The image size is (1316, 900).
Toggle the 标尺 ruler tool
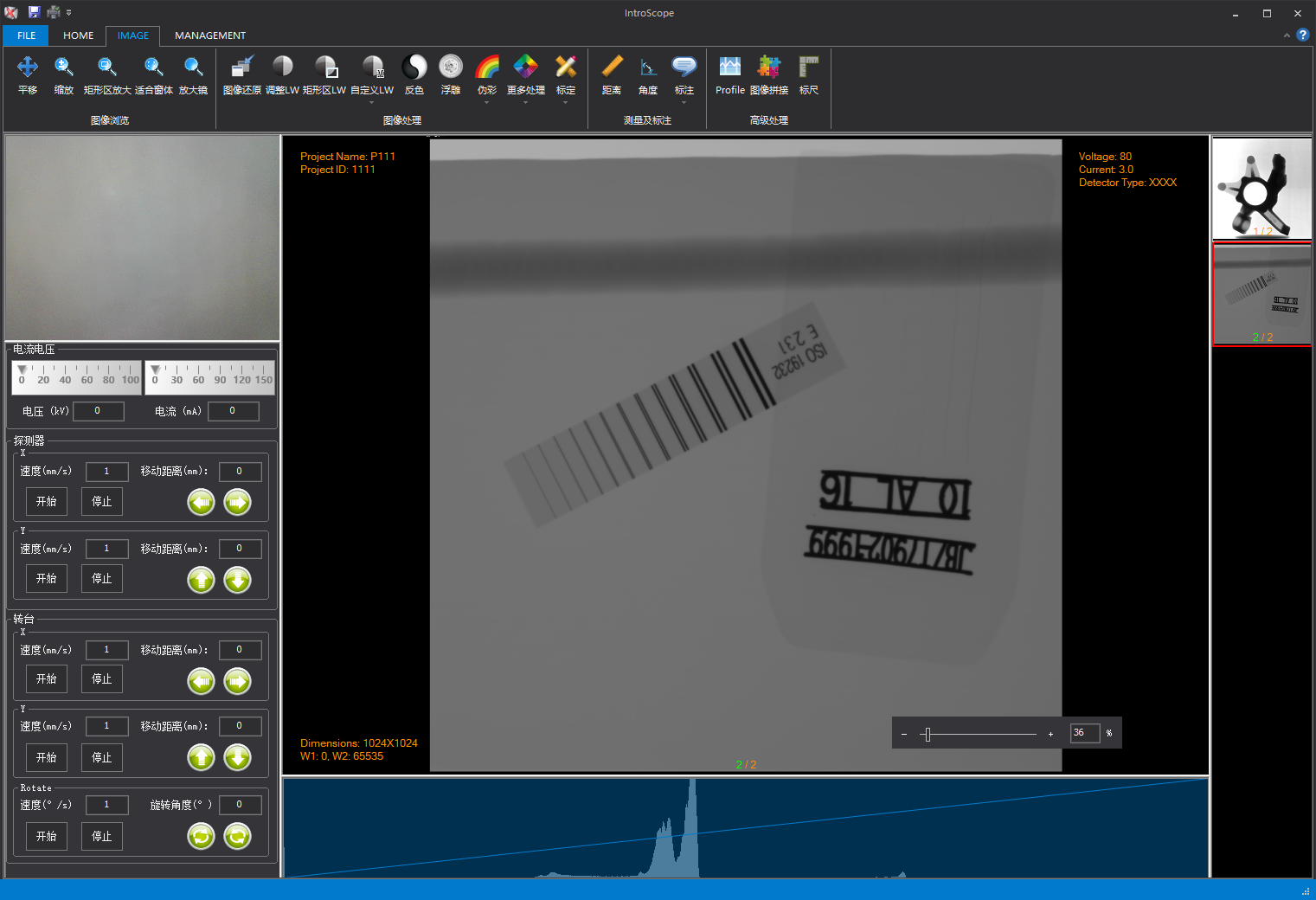coord(809,75)
